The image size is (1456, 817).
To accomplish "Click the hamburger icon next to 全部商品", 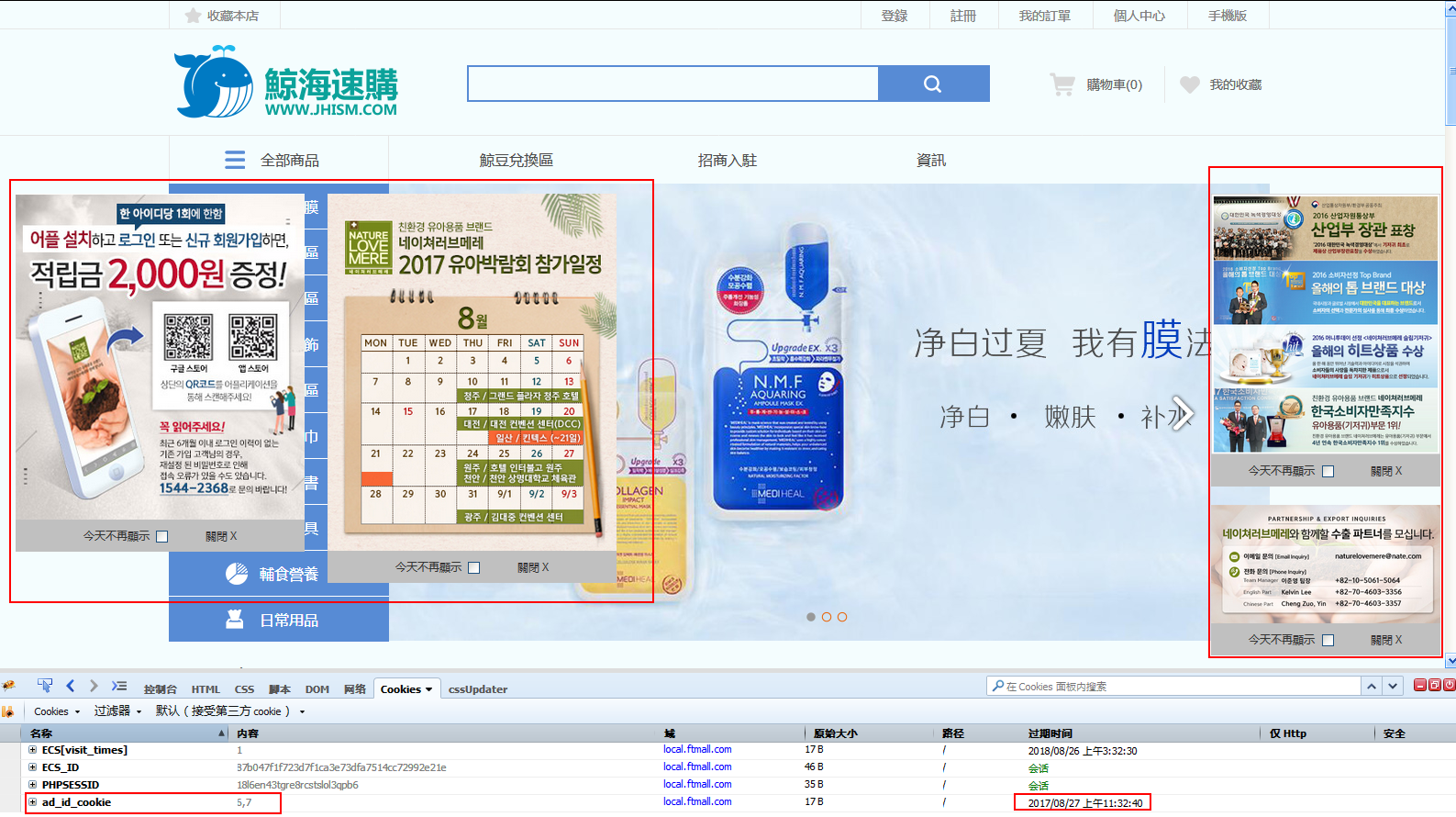I will pyautogui.click(x=235, y=160).
